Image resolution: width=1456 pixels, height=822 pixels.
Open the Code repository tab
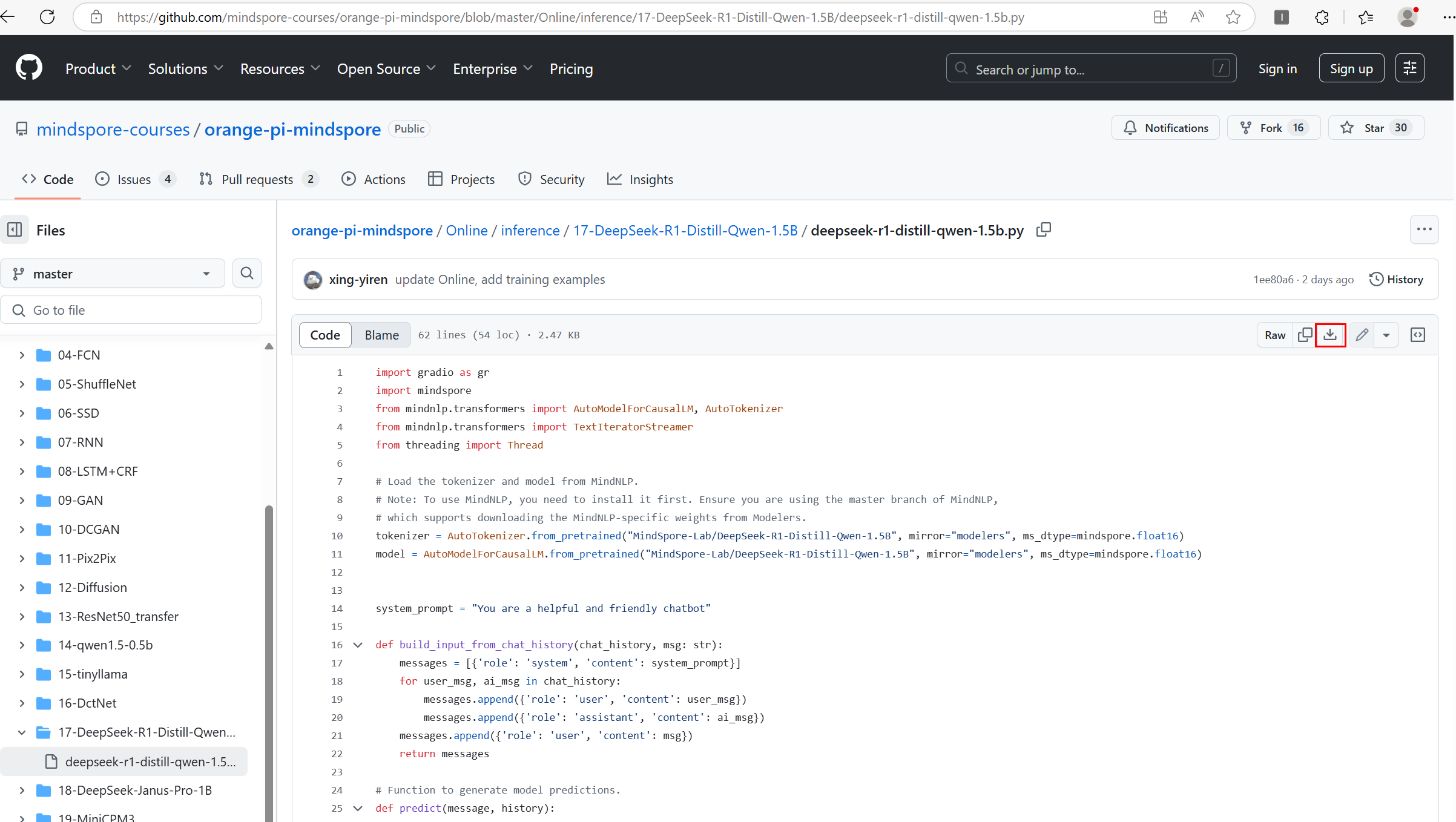point(48,179)
